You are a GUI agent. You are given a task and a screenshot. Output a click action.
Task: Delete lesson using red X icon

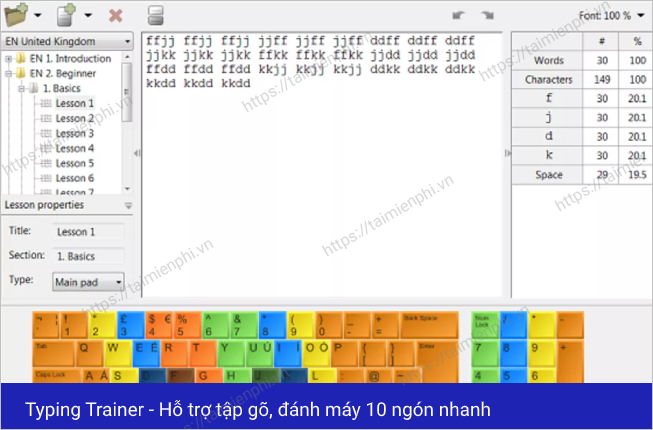click(116, 16)
